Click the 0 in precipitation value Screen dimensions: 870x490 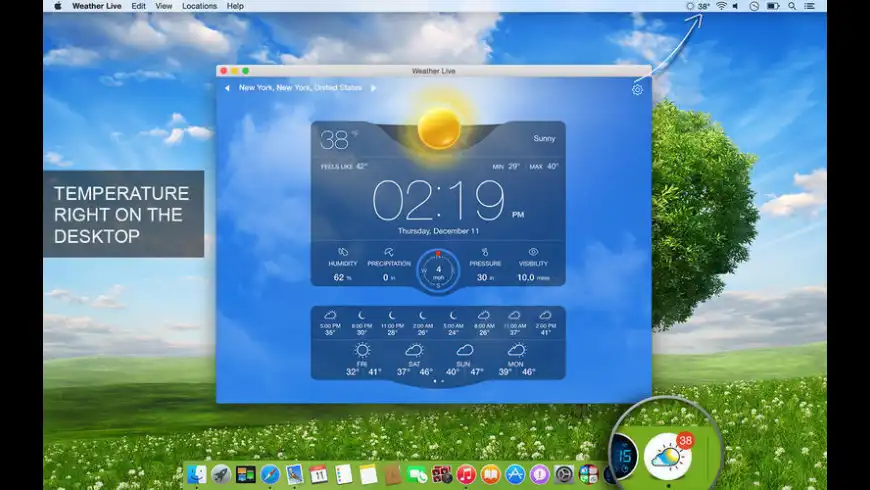click(x=389, y=277)
